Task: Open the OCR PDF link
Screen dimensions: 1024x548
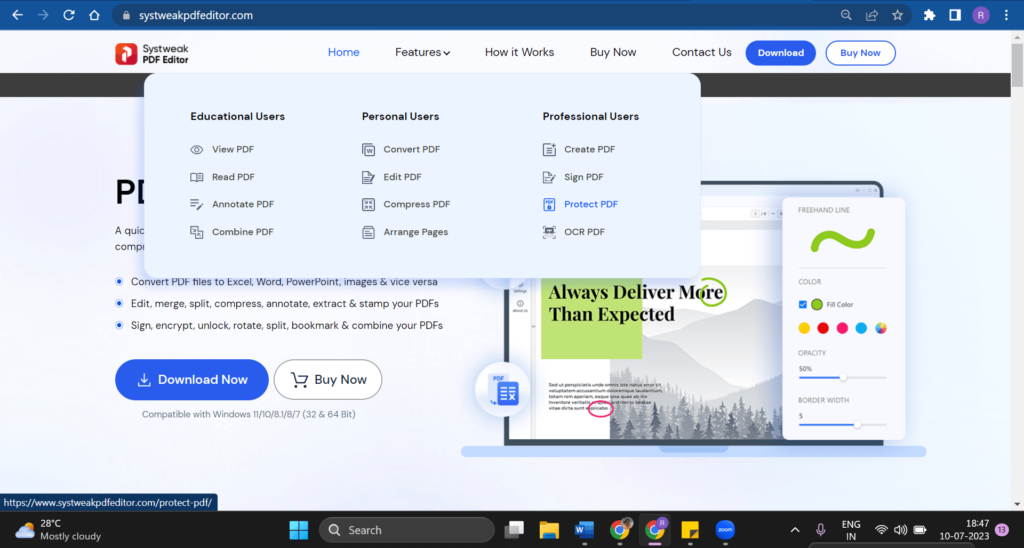Action: 584,232
